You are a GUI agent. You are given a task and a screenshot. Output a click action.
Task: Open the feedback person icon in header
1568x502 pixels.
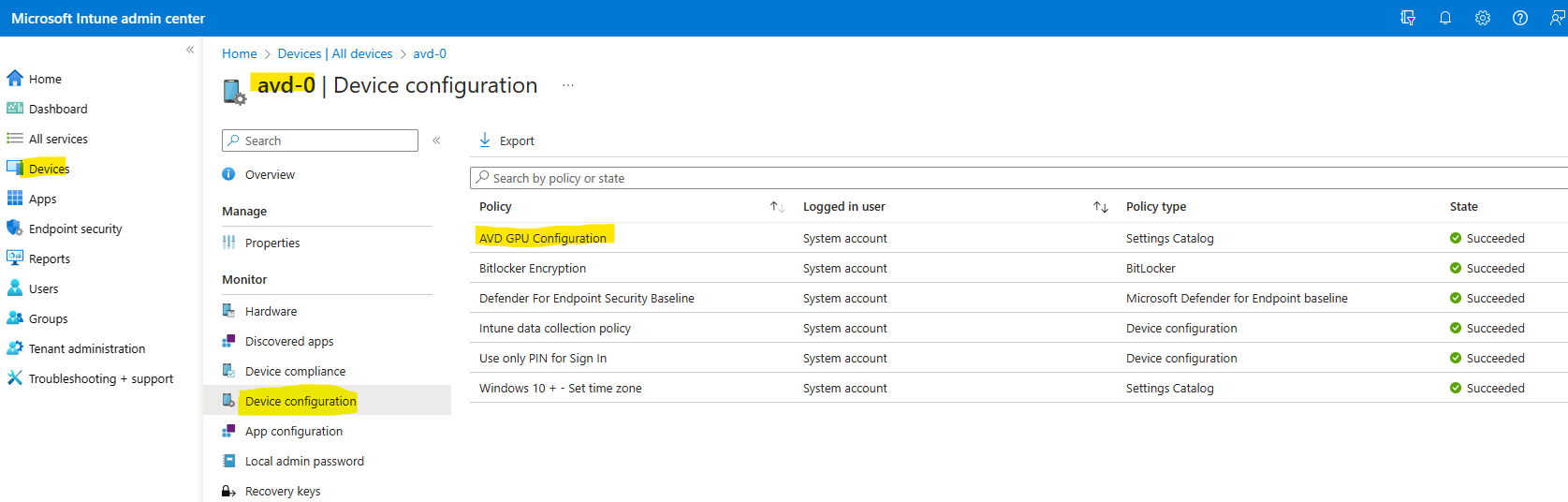click(x=1558, y=18)
